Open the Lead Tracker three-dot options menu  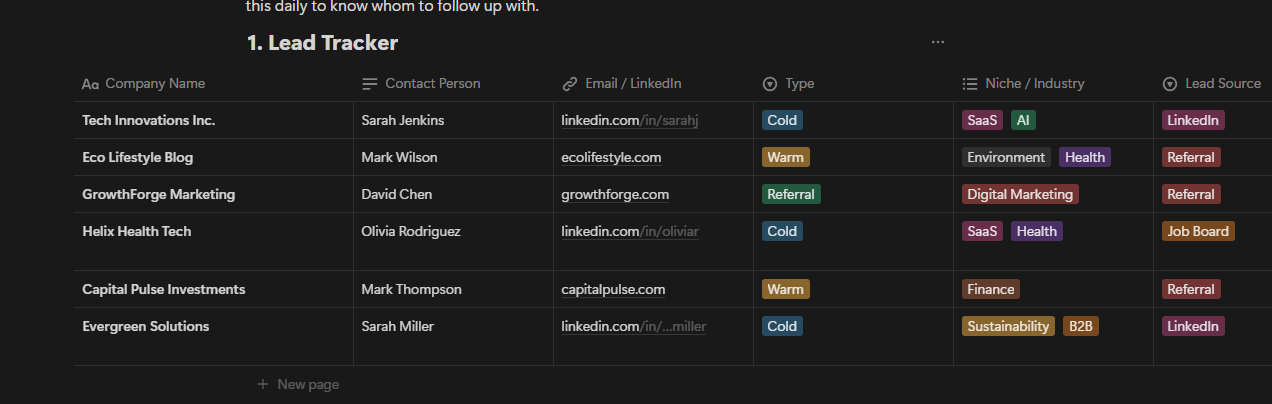point(937,42)
